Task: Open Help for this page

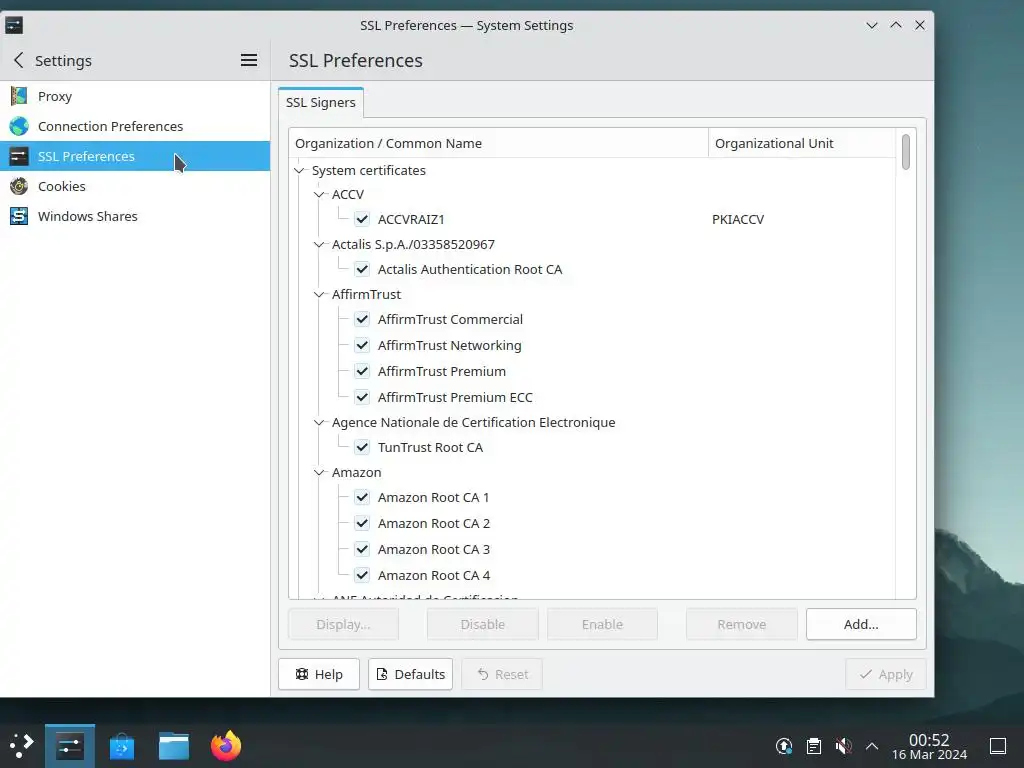Action: click(x=319, y=674)
